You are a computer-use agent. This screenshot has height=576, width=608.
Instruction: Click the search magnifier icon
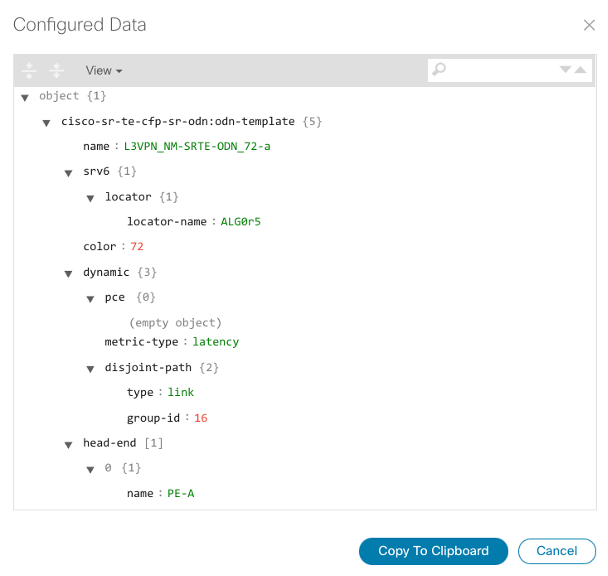click(439, 69)
